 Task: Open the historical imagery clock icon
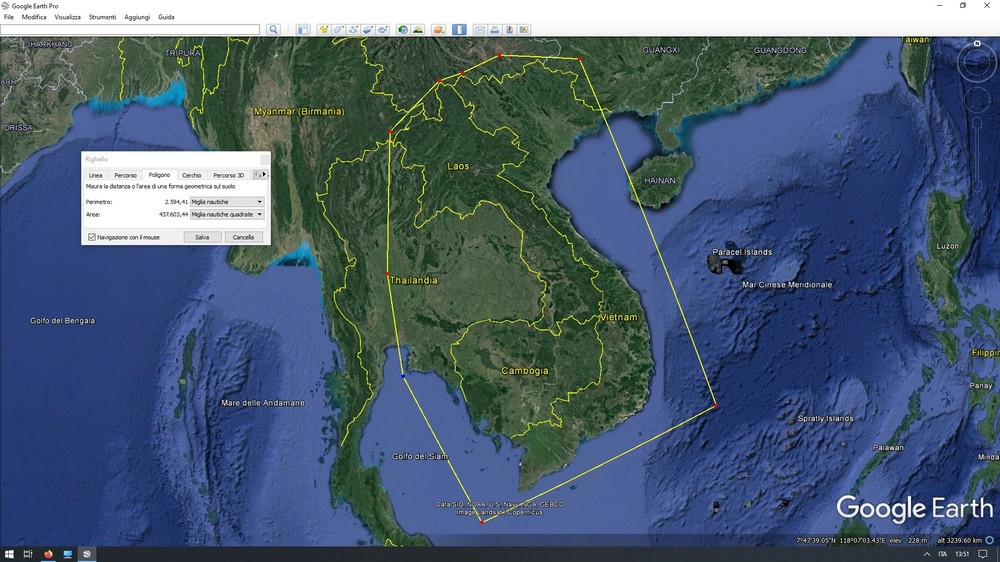[402, 29]
